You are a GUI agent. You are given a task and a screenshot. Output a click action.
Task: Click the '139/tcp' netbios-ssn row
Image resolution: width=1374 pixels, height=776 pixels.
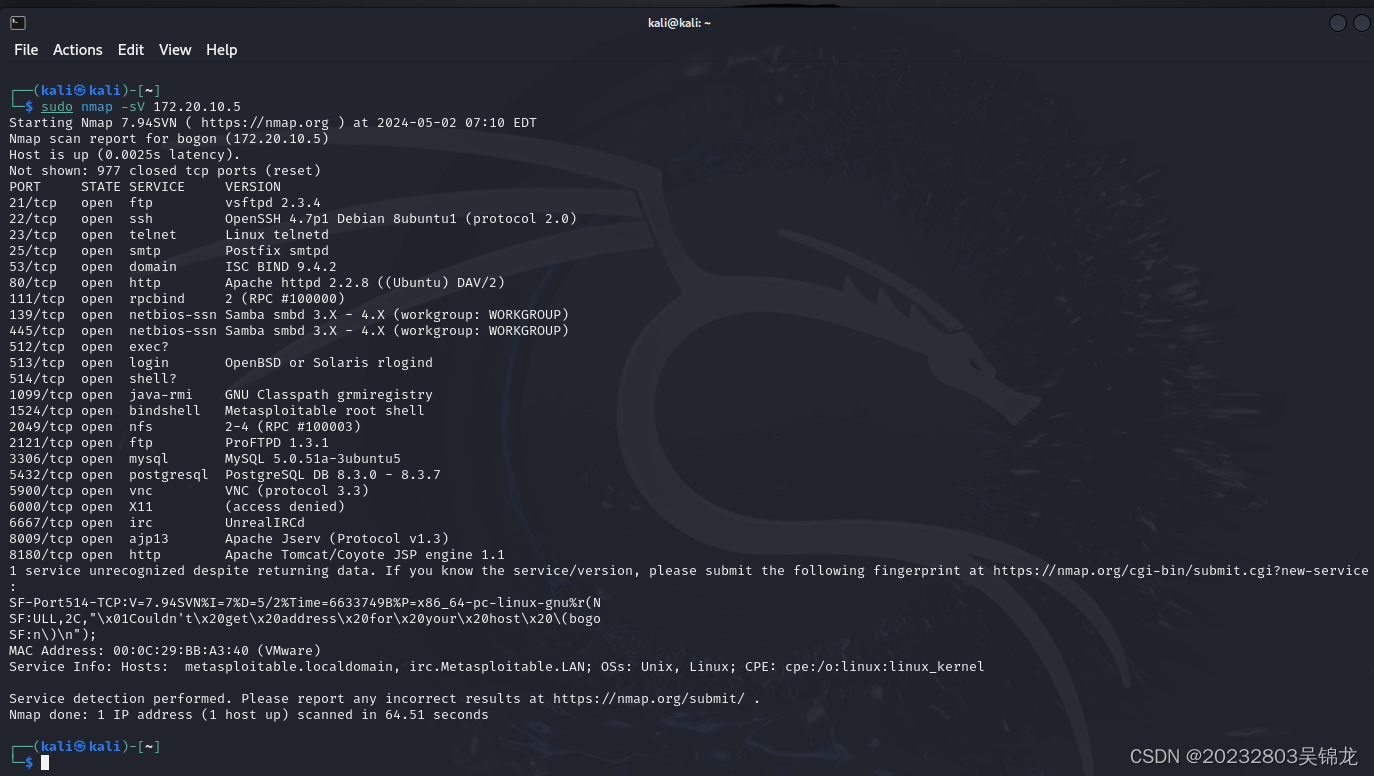(x=289, y=315)
